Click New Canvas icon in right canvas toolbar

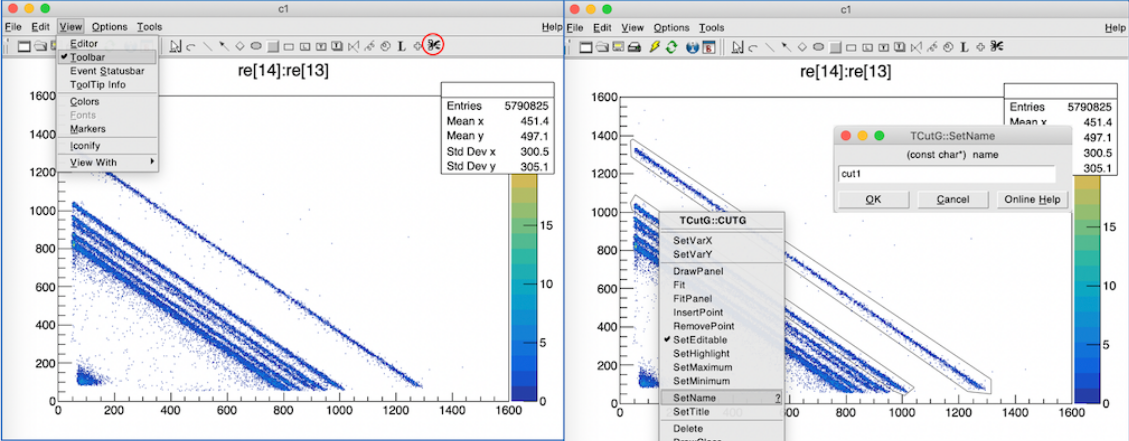click(x=586, y=47)
